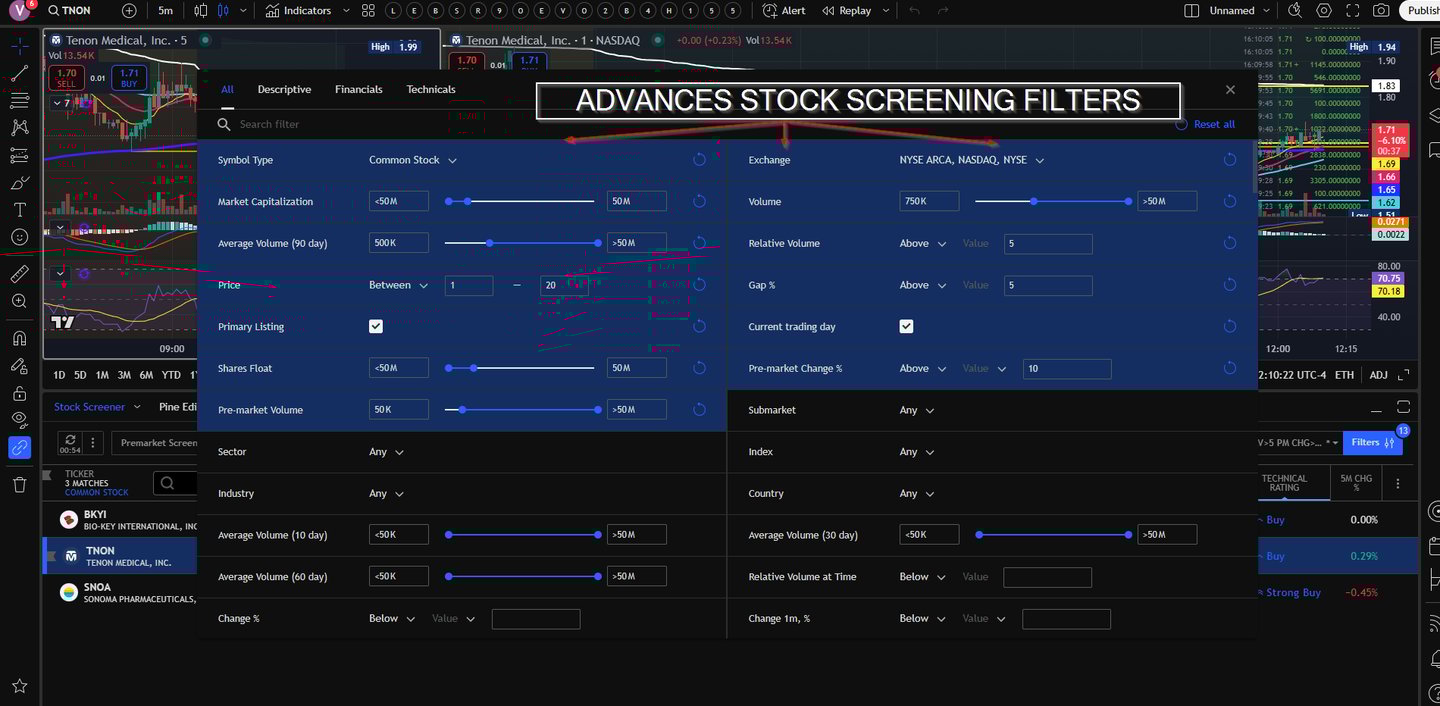Toggle ADJ price adjustment

click(x=1378, y=375)
